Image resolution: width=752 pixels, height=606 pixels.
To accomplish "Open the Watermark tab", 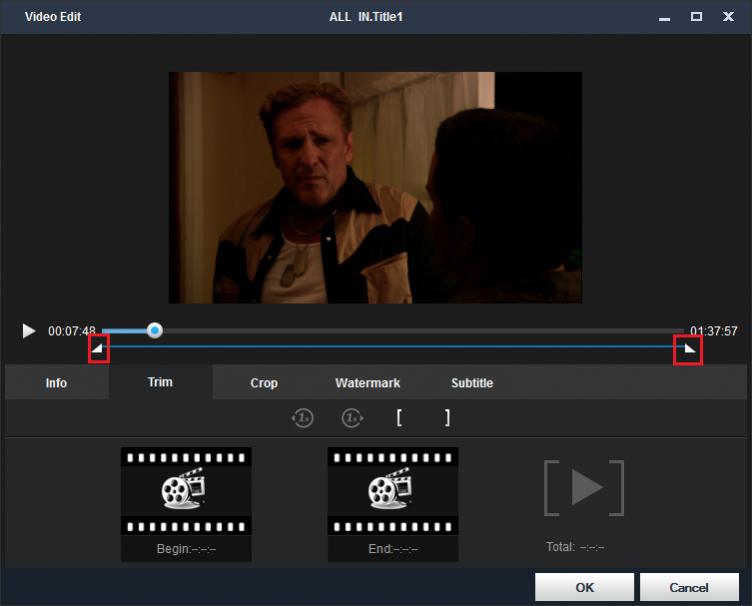I will [367, 383].
